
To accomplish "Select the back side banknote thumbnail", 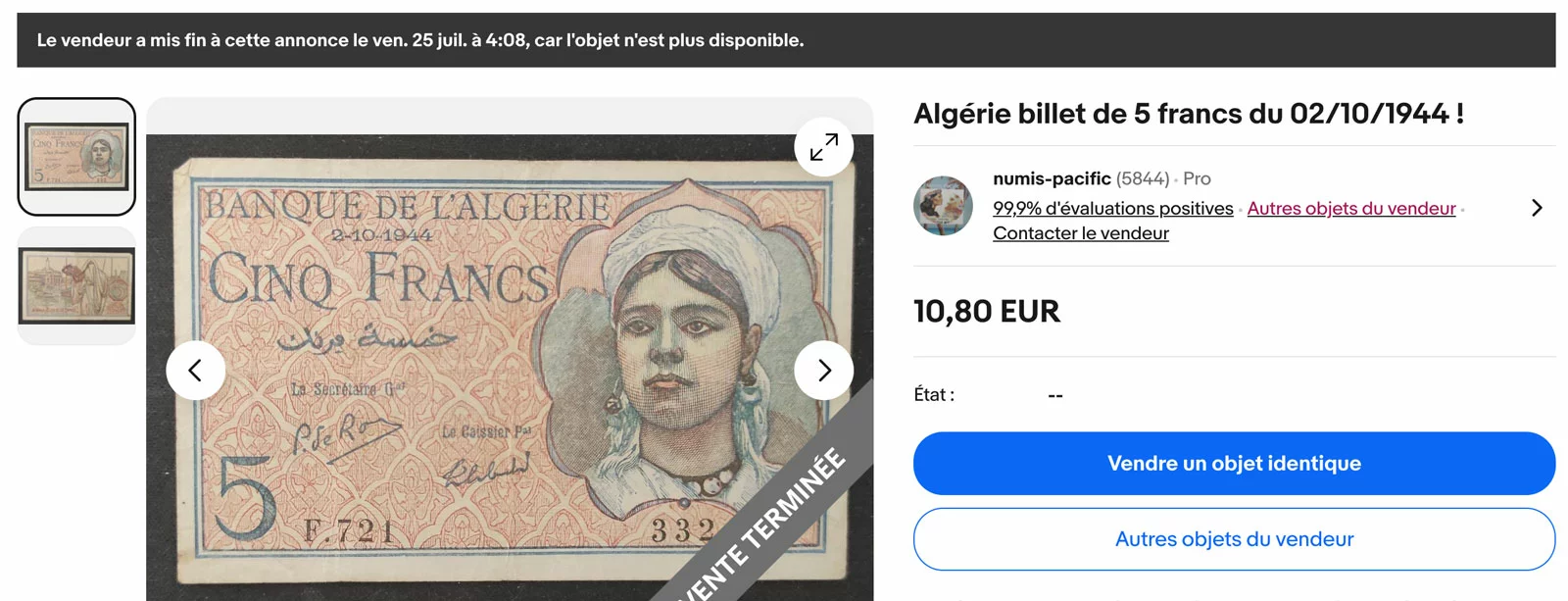I will click(76, 286).
